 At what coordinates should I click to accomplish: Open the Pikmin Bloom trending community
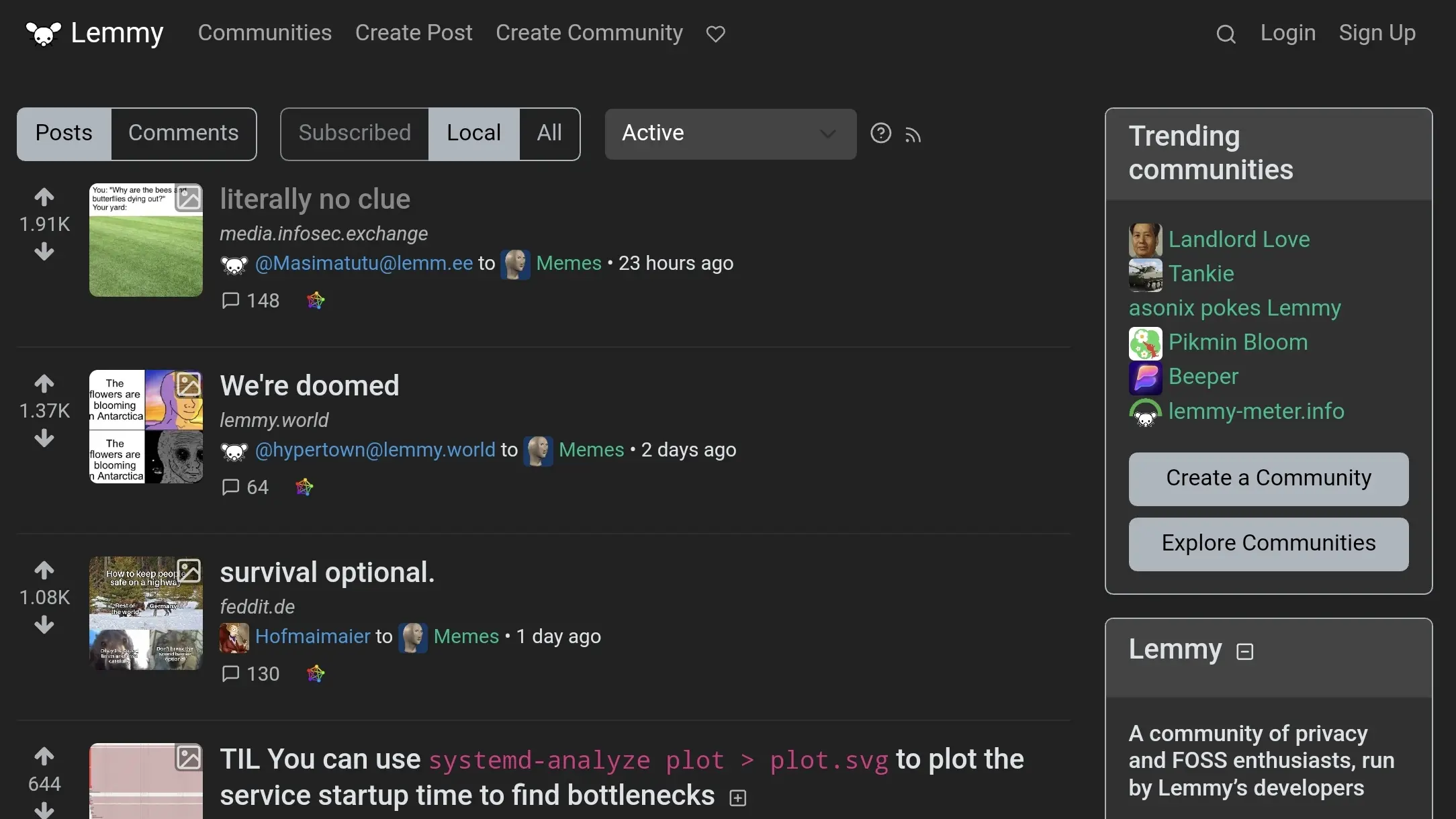coord(1238,342)
